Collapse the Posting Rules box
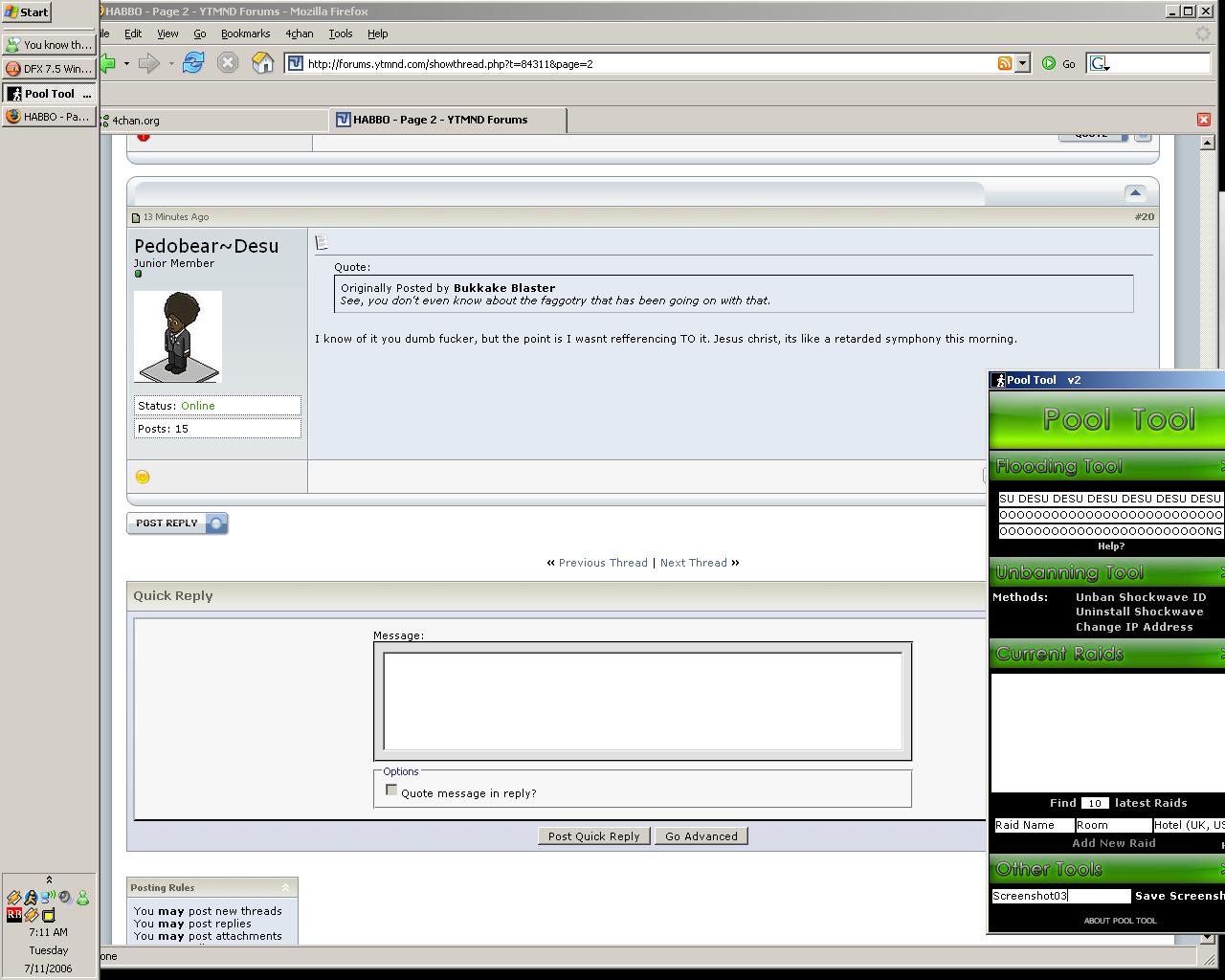Screen dimensions: 1225x980 pyautogui.click(x=285, y=887)
